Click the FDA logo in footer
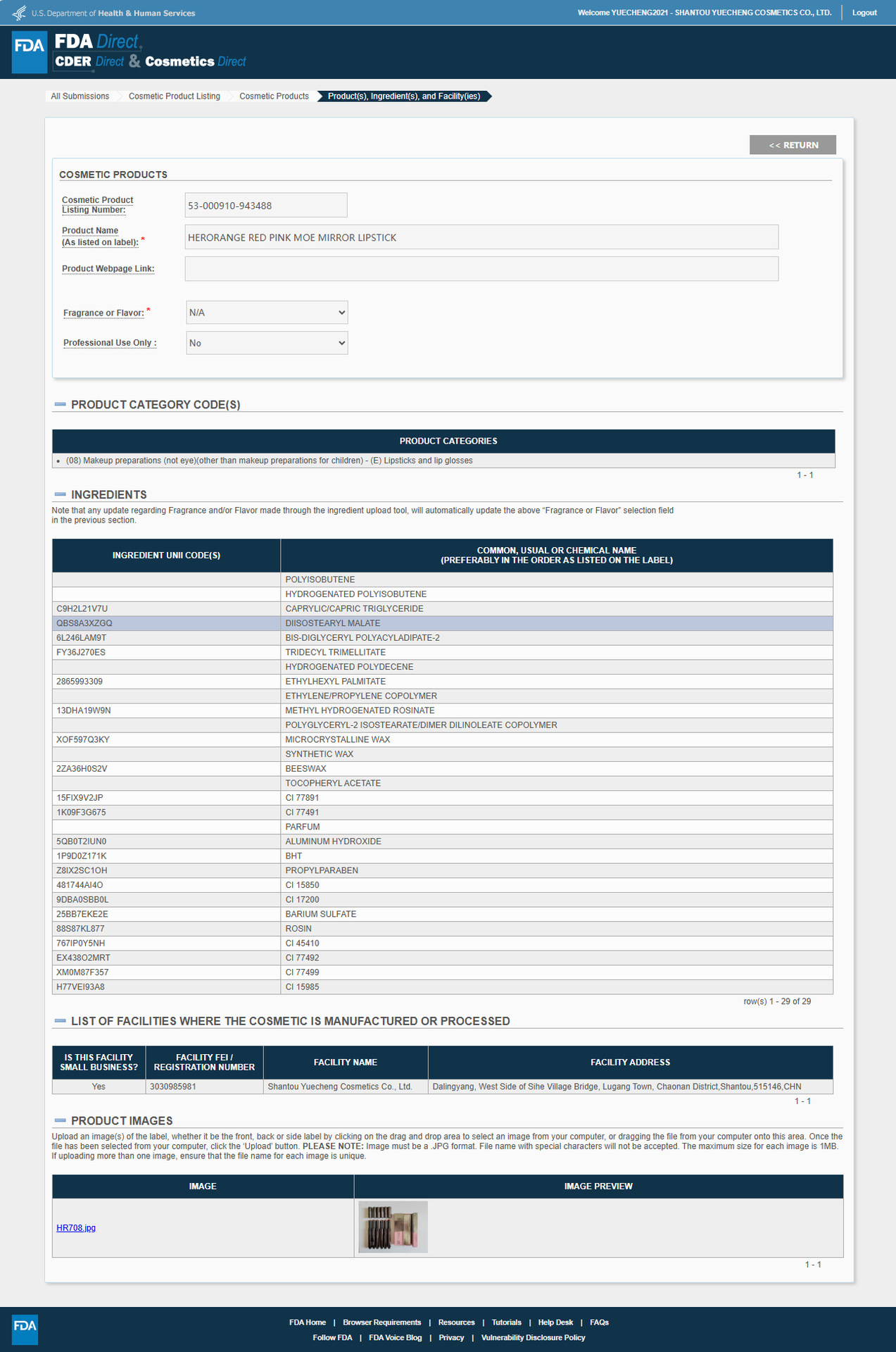This screenshot has height=1352, width=896. coord(25,1329)
